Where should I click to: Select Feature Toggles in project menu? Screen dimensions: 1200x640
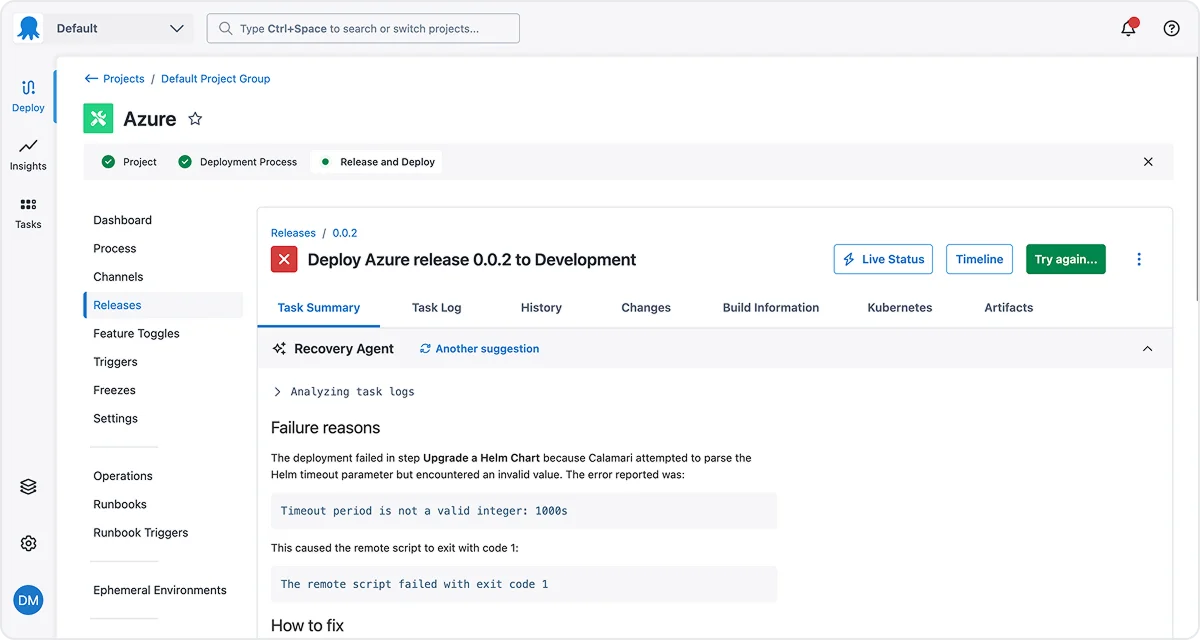click(x=136, y=334)
